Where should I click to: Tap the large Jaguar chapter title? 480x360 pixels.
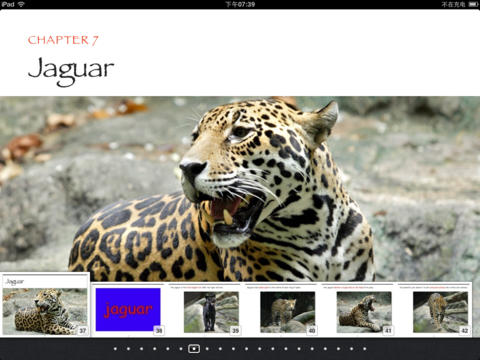pyautogui.click(x=71, y=71)
